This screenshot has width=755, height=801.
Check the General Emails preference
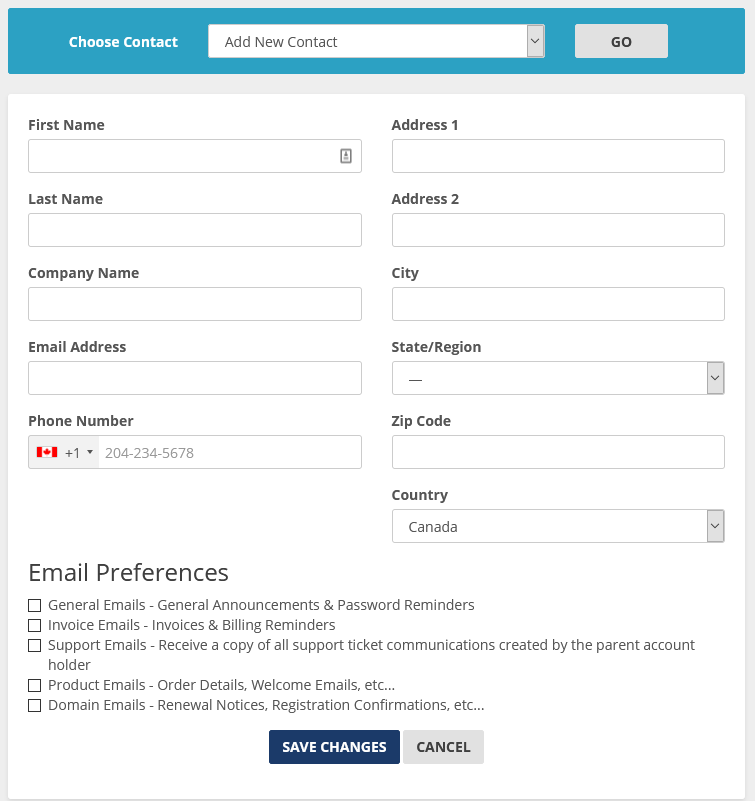35,605
